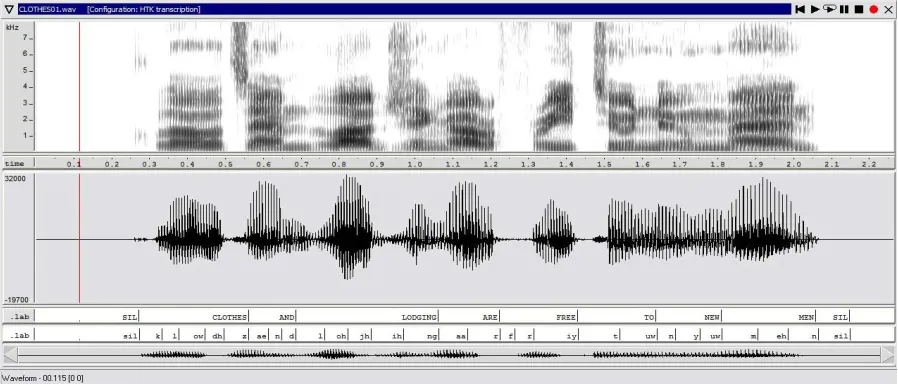The height and width of the screenshot is (384, 898).
Task: Select the 'jh' phone label
Action: (x=364, y=337)
